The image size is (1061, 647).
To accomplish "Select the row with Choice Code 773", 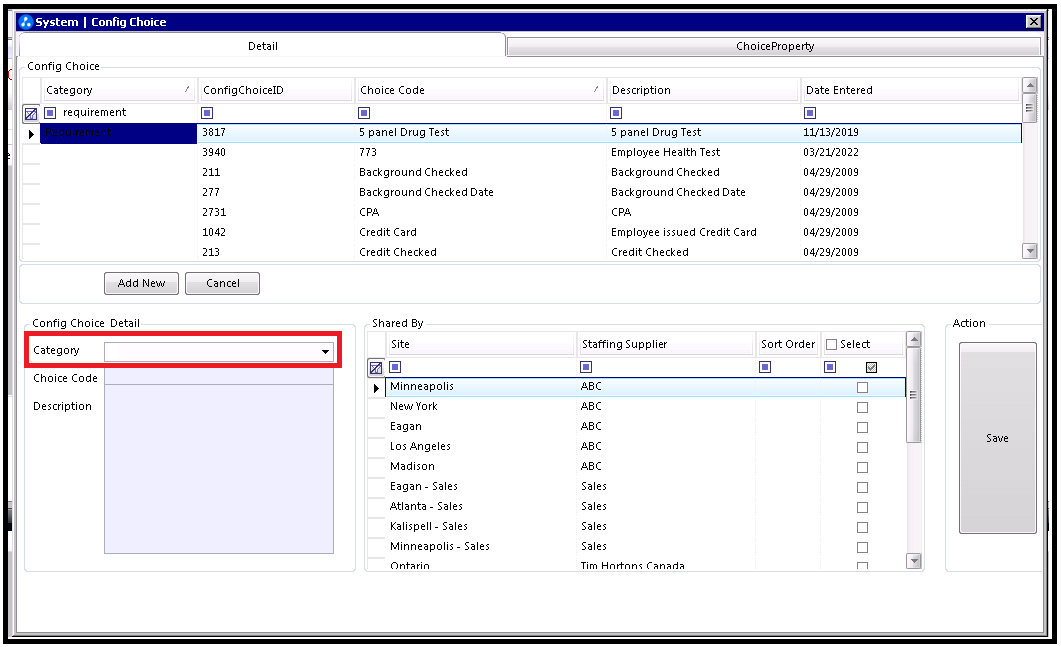I will click(530, 152).
